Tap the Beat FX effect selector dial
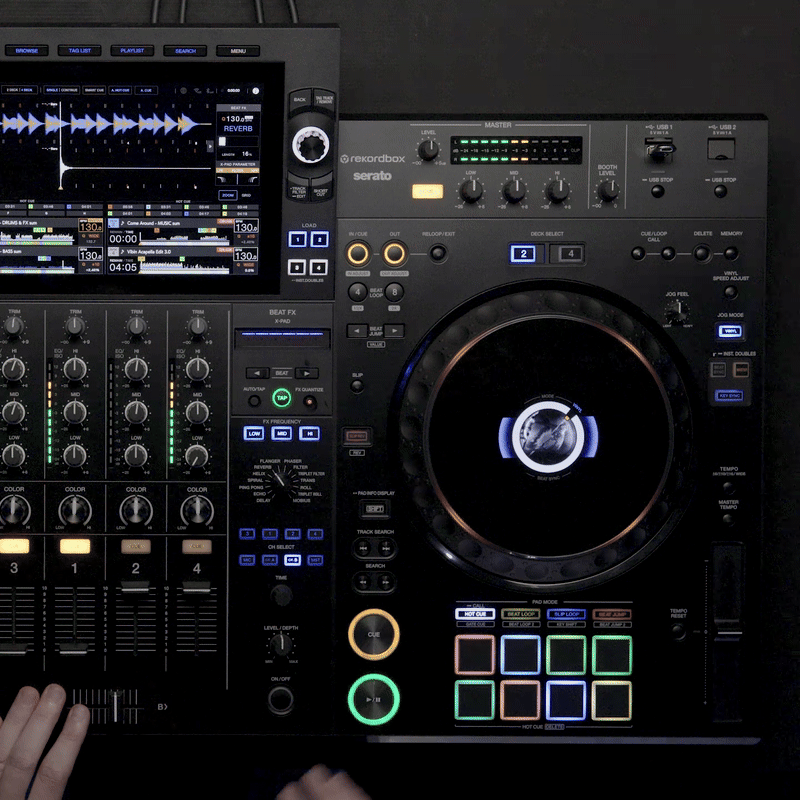Screen dimensions: 800x800 (x=279, y=480)
